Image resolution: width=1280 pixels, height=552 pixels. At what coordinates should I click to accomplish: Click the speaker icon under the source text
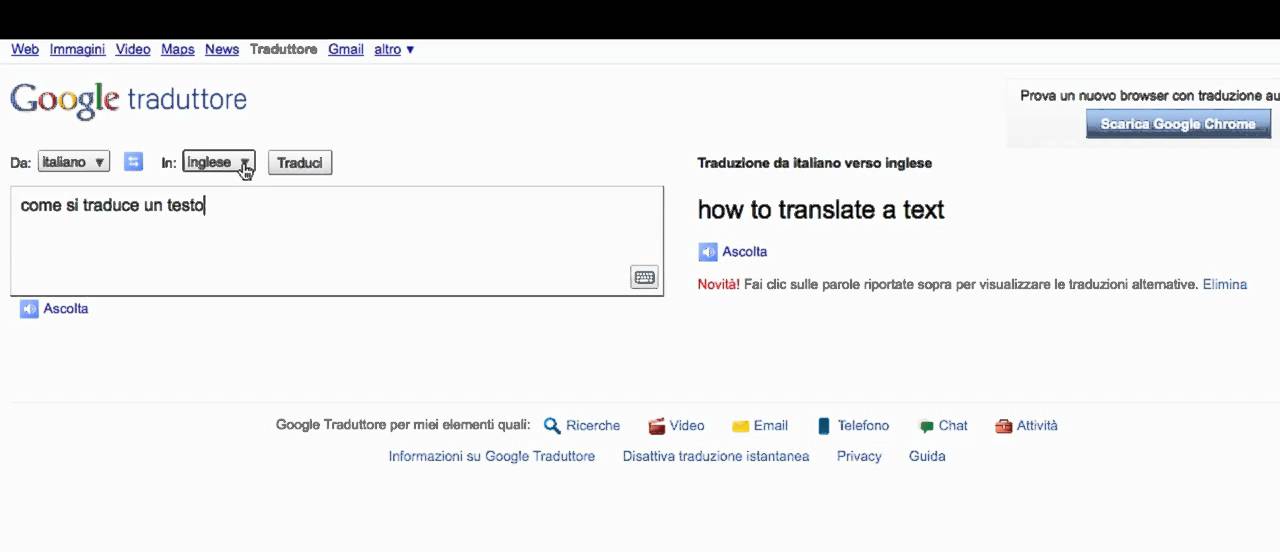(29, 309)
